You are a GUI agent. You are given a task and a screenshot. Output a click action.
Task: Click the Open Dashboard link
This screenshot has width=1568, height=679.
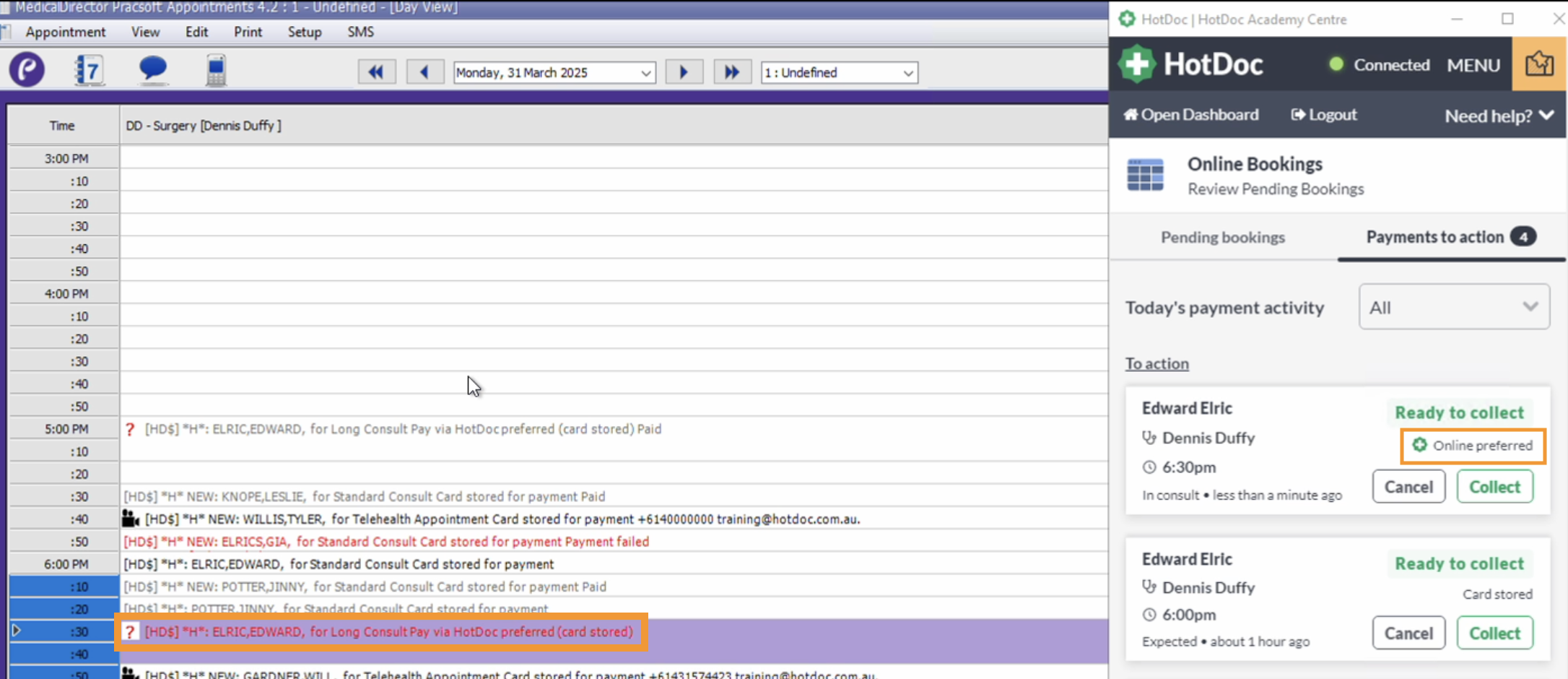click(x=1191, y=114)
